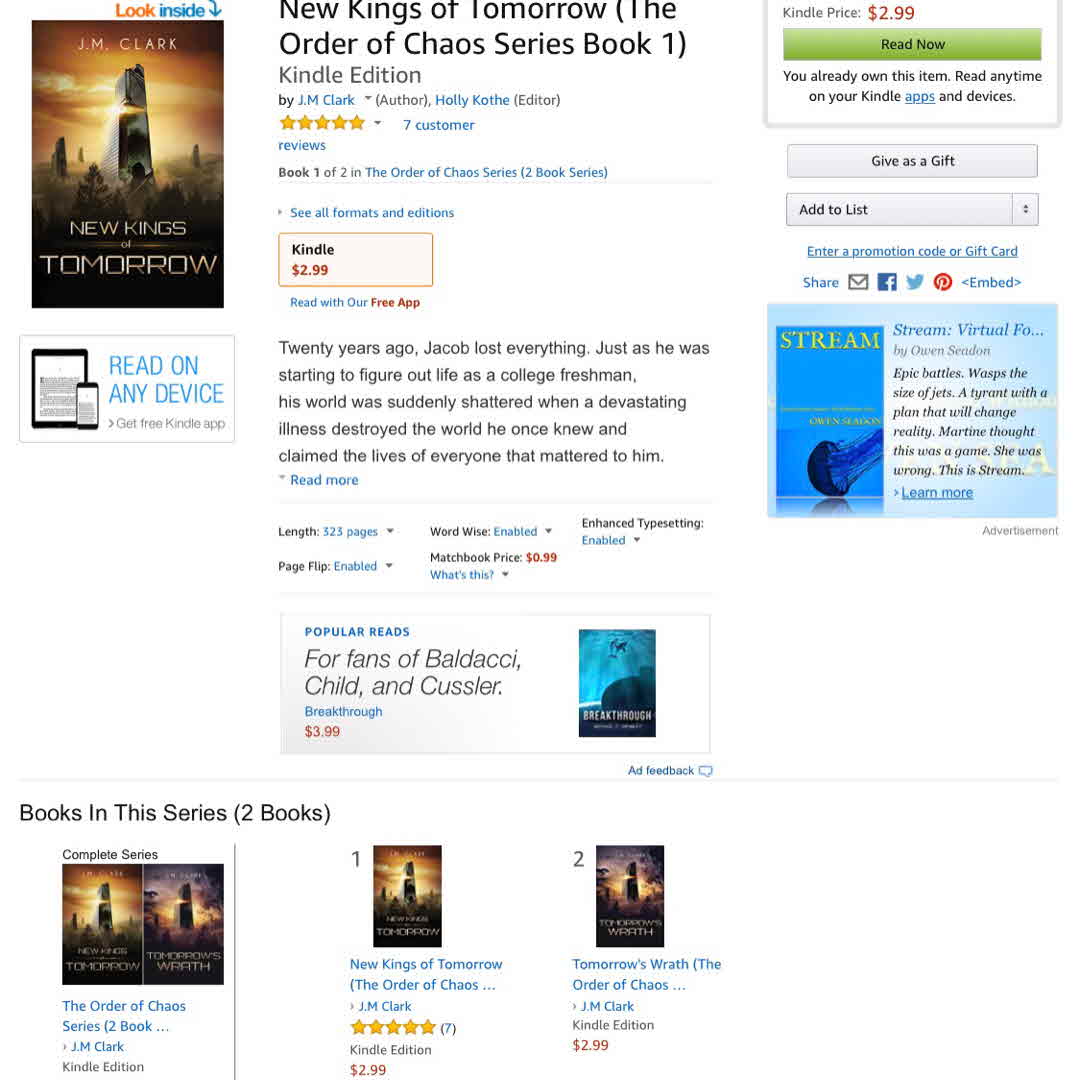Click Look inside arrow above book cover
1080x1080 pixels.
click(x=215, y=9)
